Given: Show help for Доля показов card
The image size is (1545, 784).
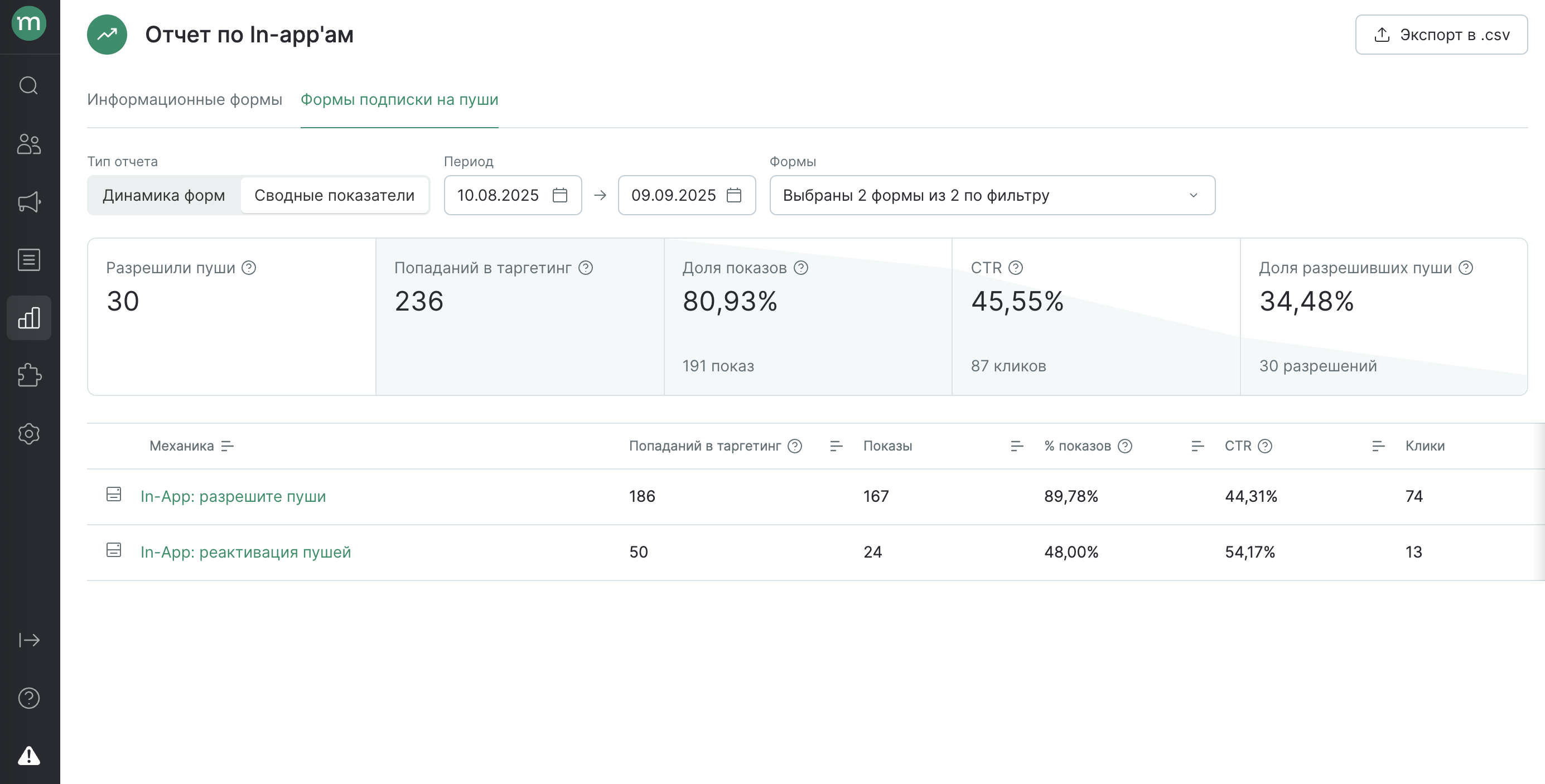Looking at the screenshot, I should click(801, 268).
